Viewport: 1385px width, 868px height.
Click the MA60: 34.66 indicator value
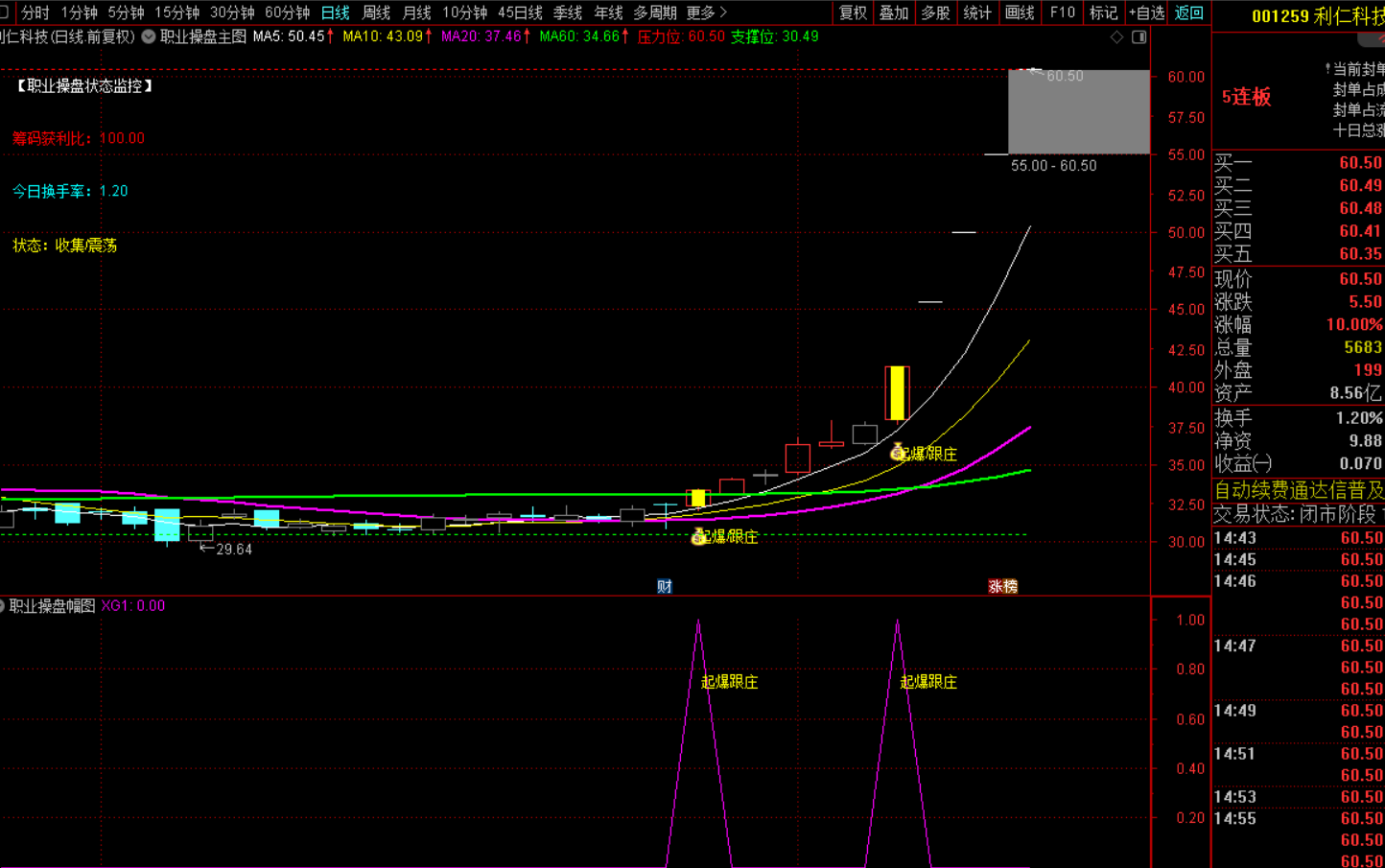pyautogui.click(x=579, y=36)
